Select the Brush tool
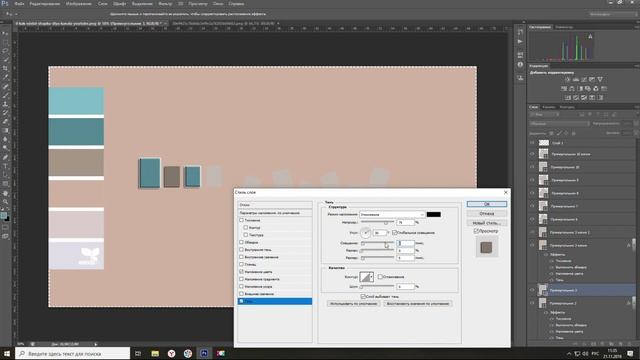This screenshot has height=360, width=640. (5, 95)
